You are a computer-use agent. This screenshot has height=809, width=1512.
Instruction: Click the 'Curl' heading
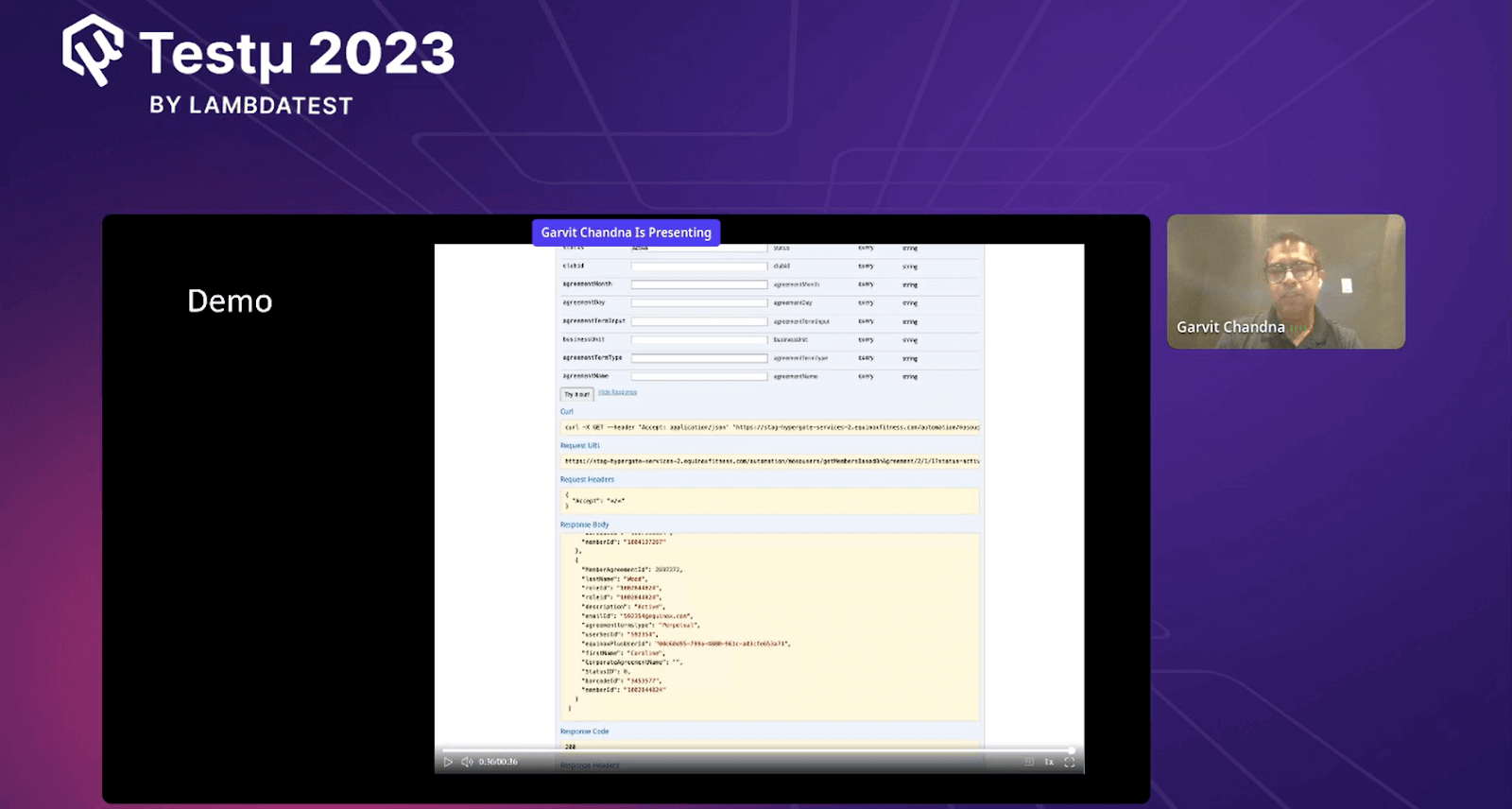coord(567,411)
